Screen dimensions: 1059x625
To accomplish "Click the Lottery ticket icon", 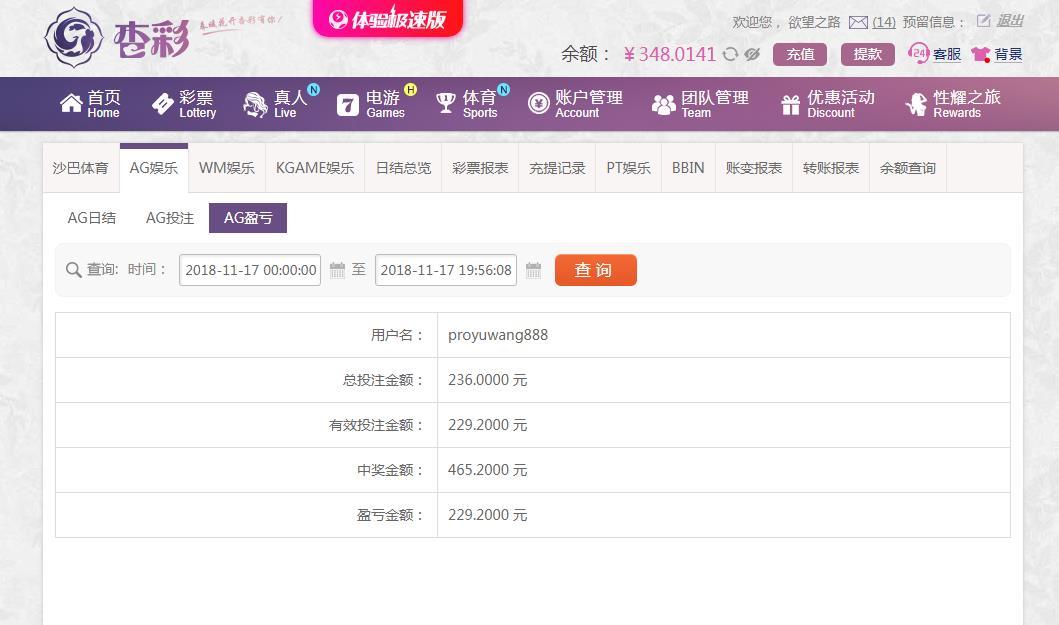I will click(163, 103).
